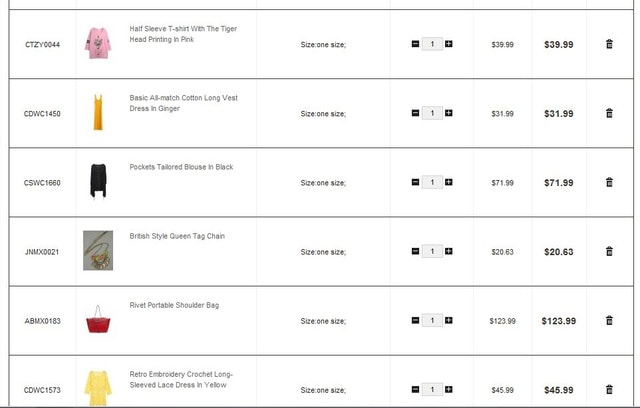This screenshot has height=408, width=640.
Task: View the red shoulder bag thumbnail
Action: [x=97, y=320]
